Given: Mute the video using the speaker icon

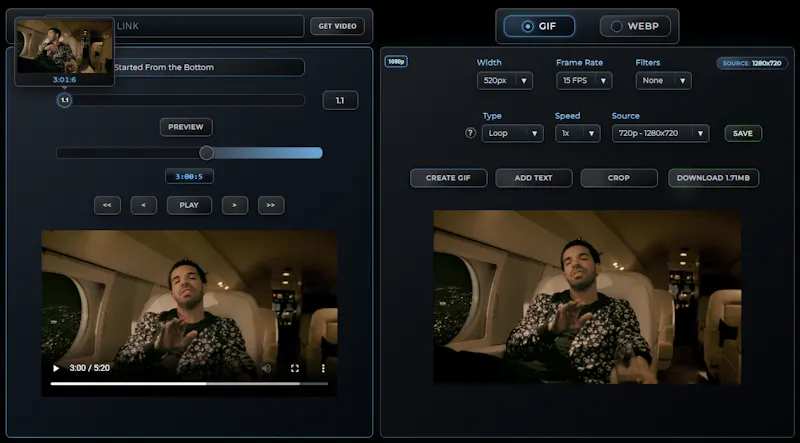Looking at the screenshot, I should (x=266, y=368).
